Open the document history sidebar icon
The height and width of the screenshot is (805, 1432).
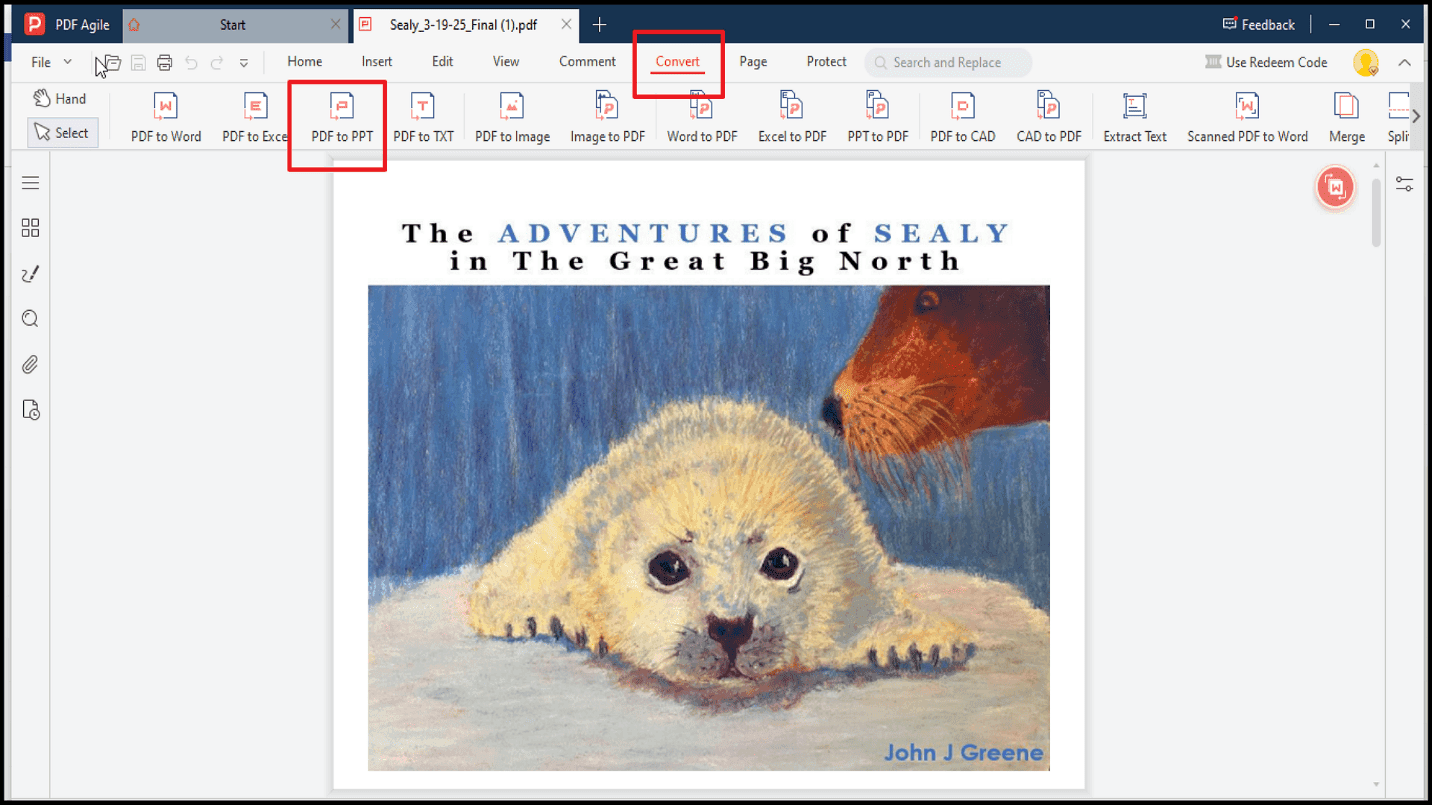tap(30, 410)
